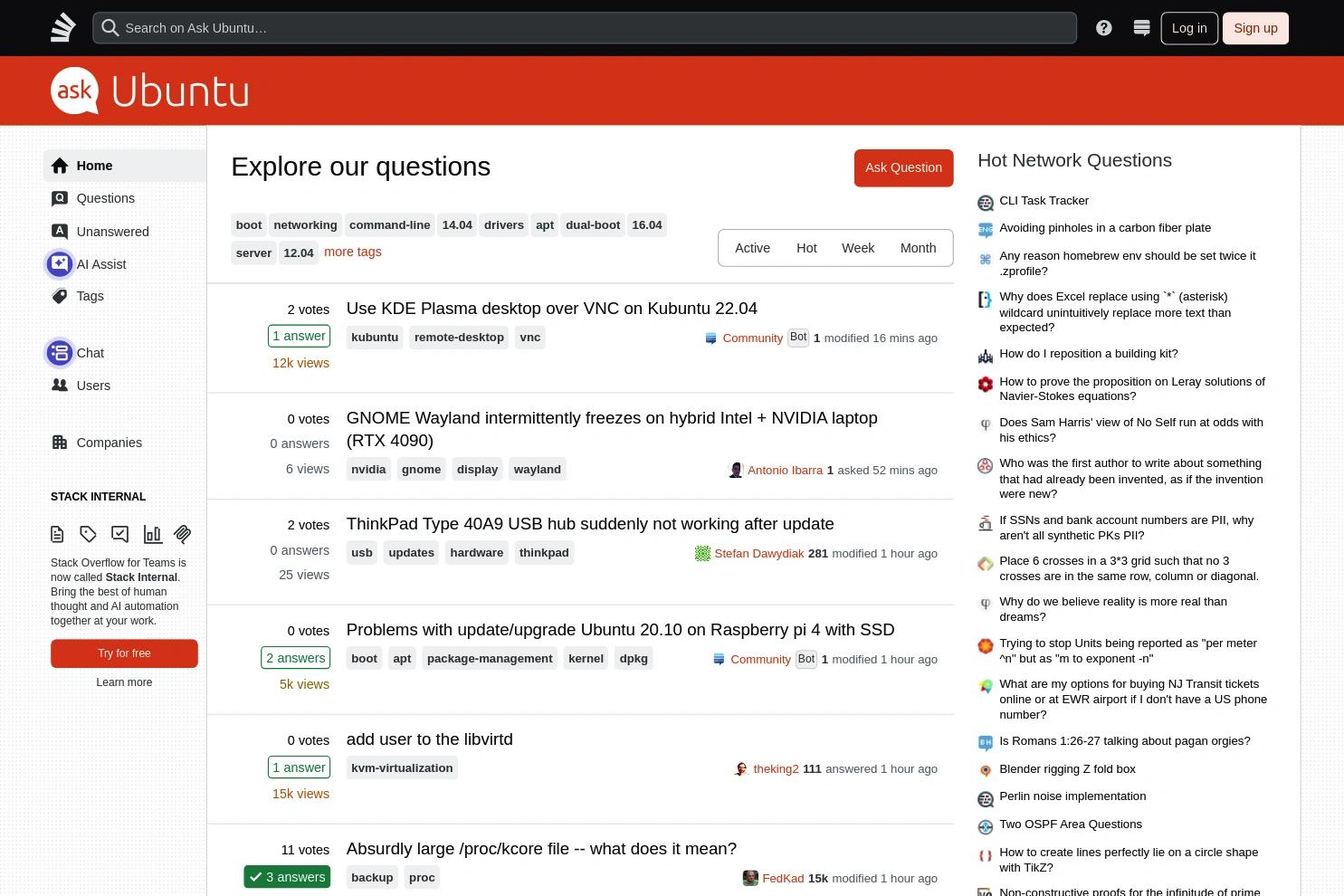The height and width of the screenshot is (896, 1344).
Task: Open the Why do we believe reality question link
Action: coord(1113,609)
